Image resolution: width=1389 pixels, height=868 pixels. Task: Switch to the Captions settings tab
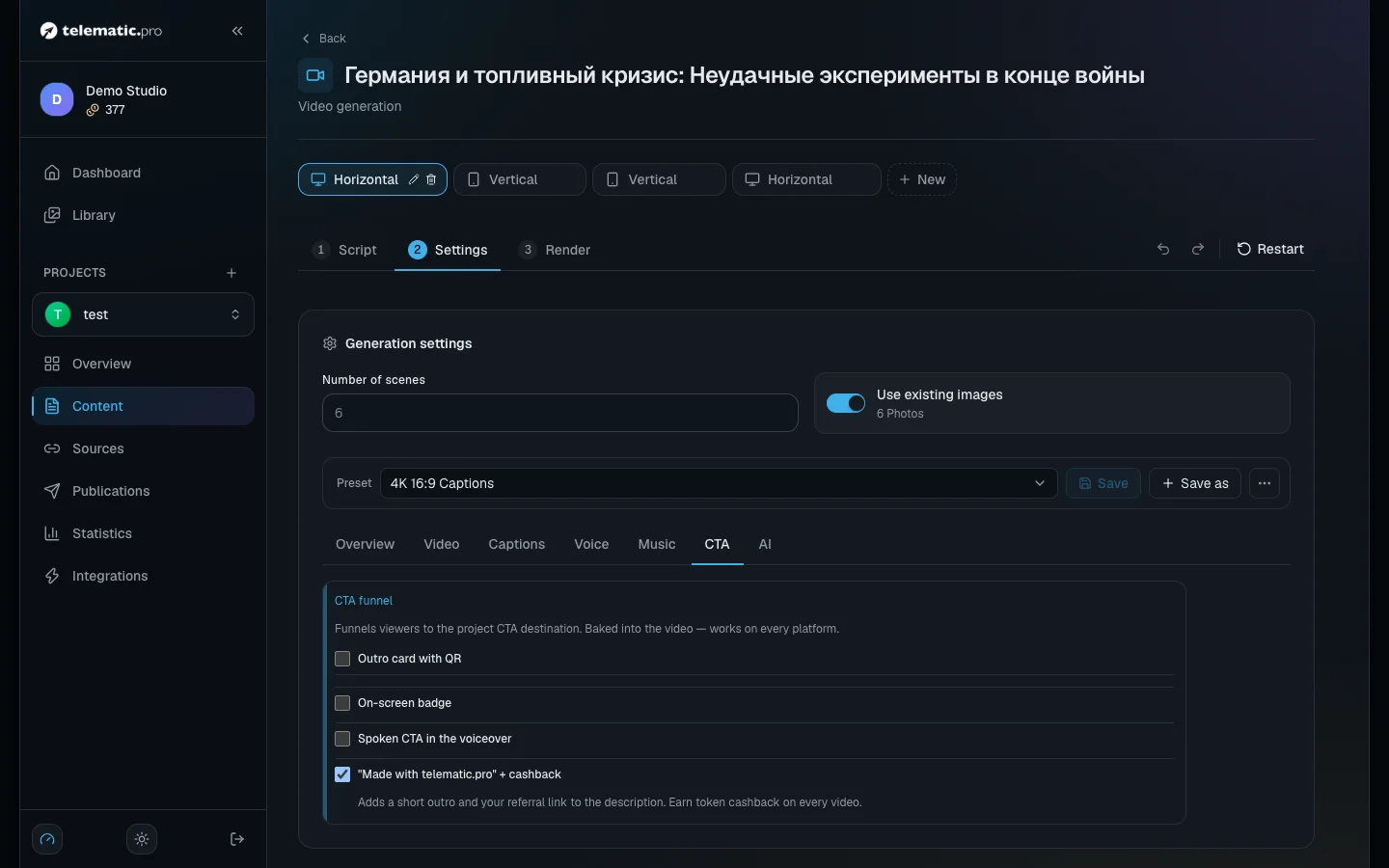coord(517,544)
